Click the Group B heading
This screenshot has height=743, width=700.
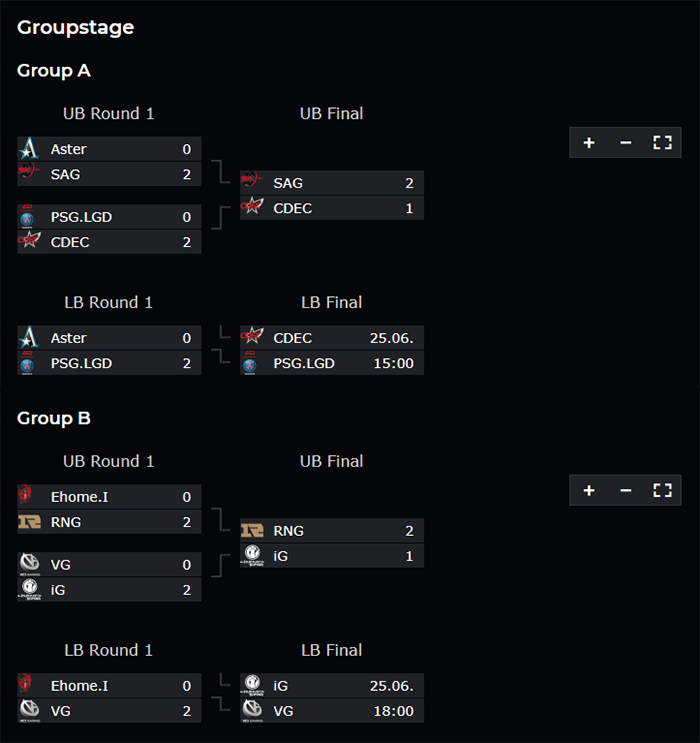pos(54,418)
